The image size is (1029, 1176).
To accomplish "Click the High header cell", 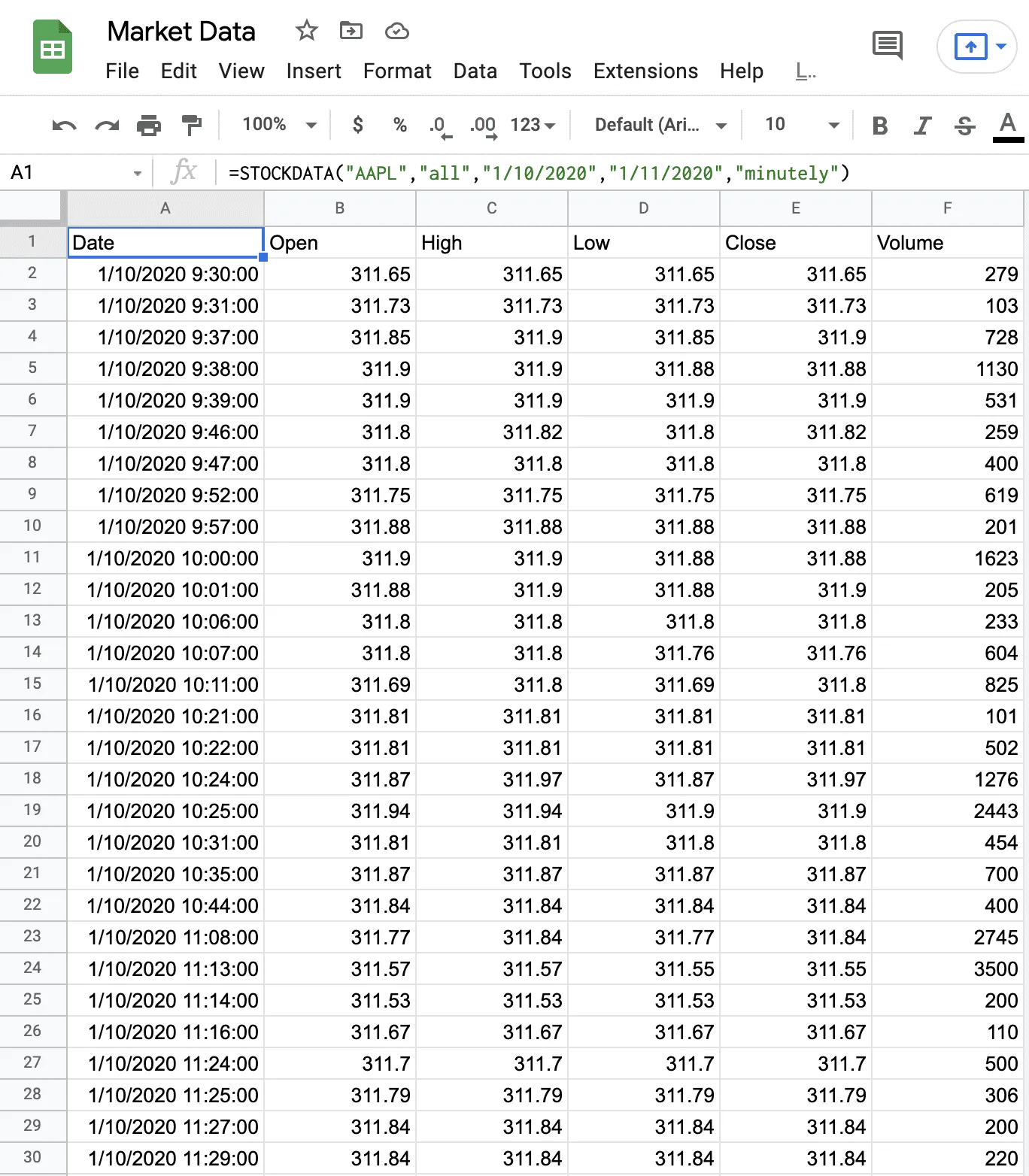I will pos(492,242).
